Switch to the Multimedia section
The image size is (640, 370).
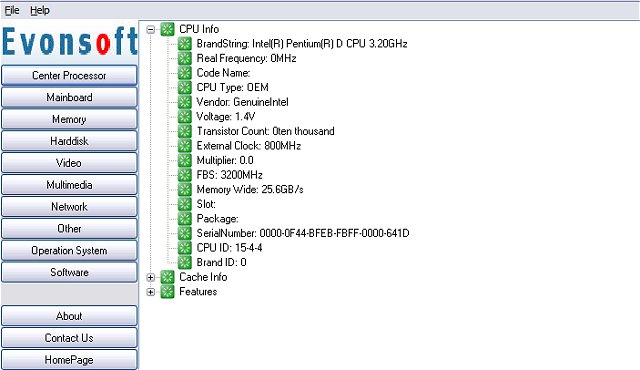69,185
